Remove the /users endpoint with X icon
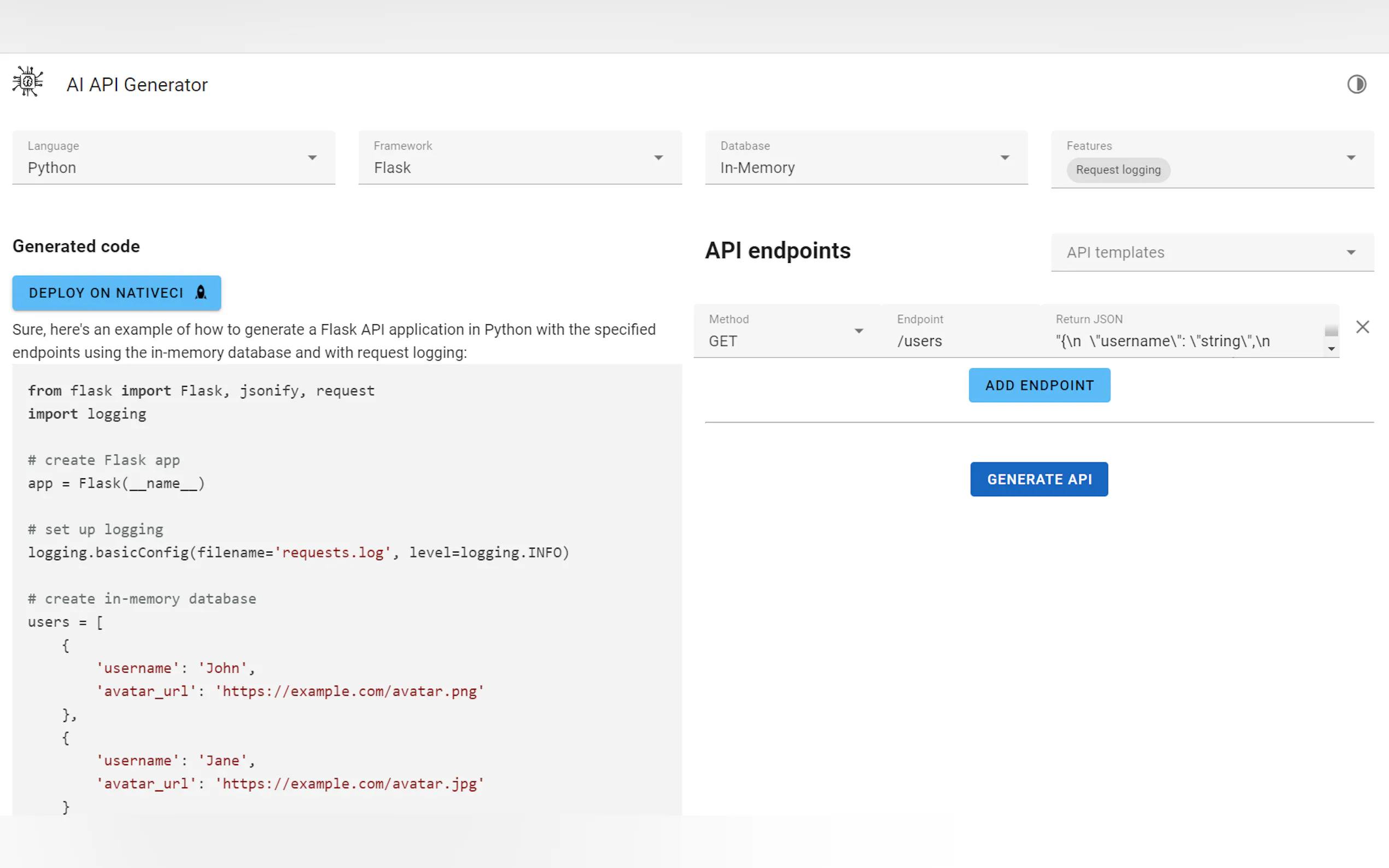The image size is (1389, 868). [x=1362, y=327]
